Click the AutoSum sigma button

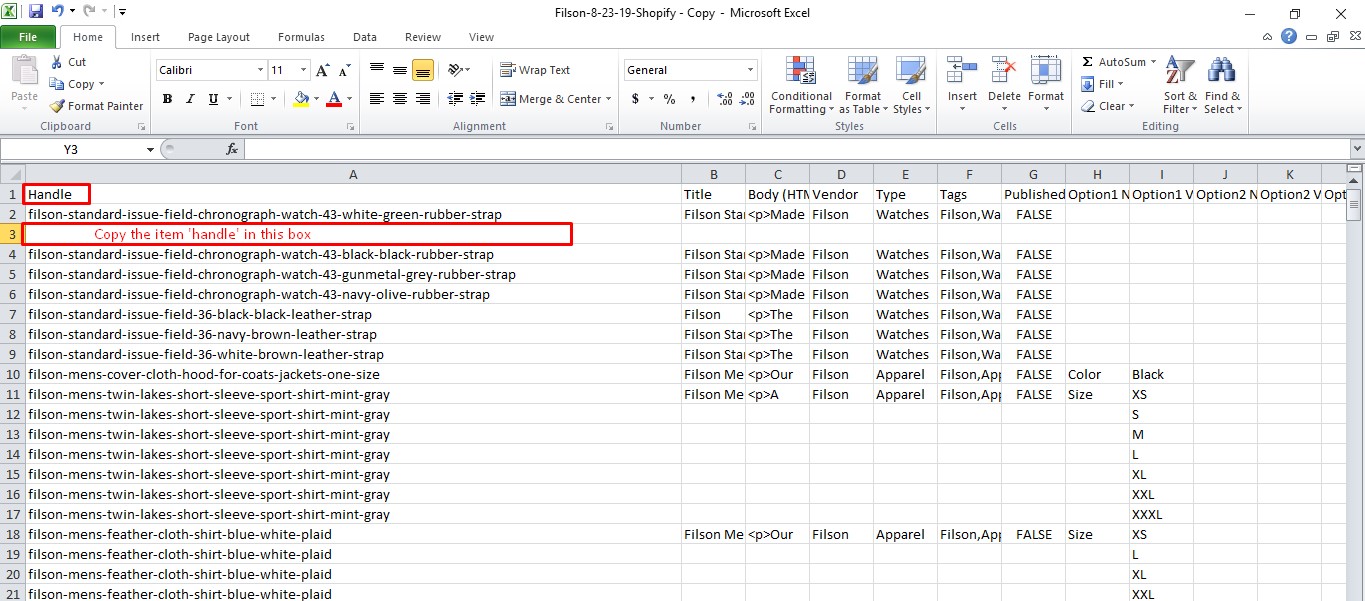pyautogui.click(x=1113, y=62)
